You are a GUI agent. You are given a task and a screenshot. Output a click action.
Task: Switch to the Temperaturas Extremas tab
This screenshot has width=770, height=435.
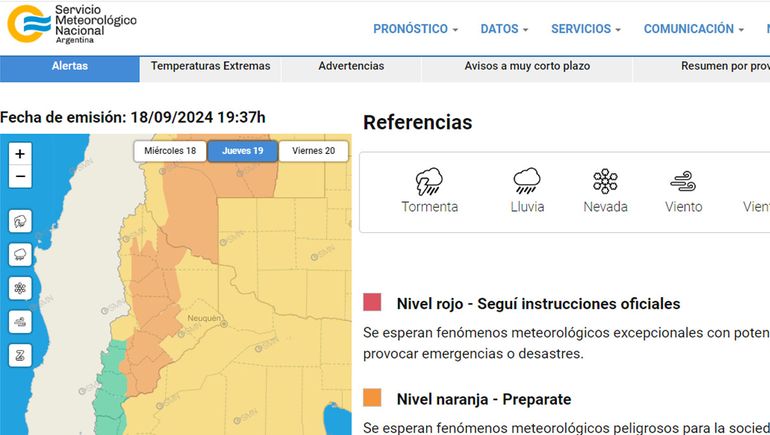210,67
